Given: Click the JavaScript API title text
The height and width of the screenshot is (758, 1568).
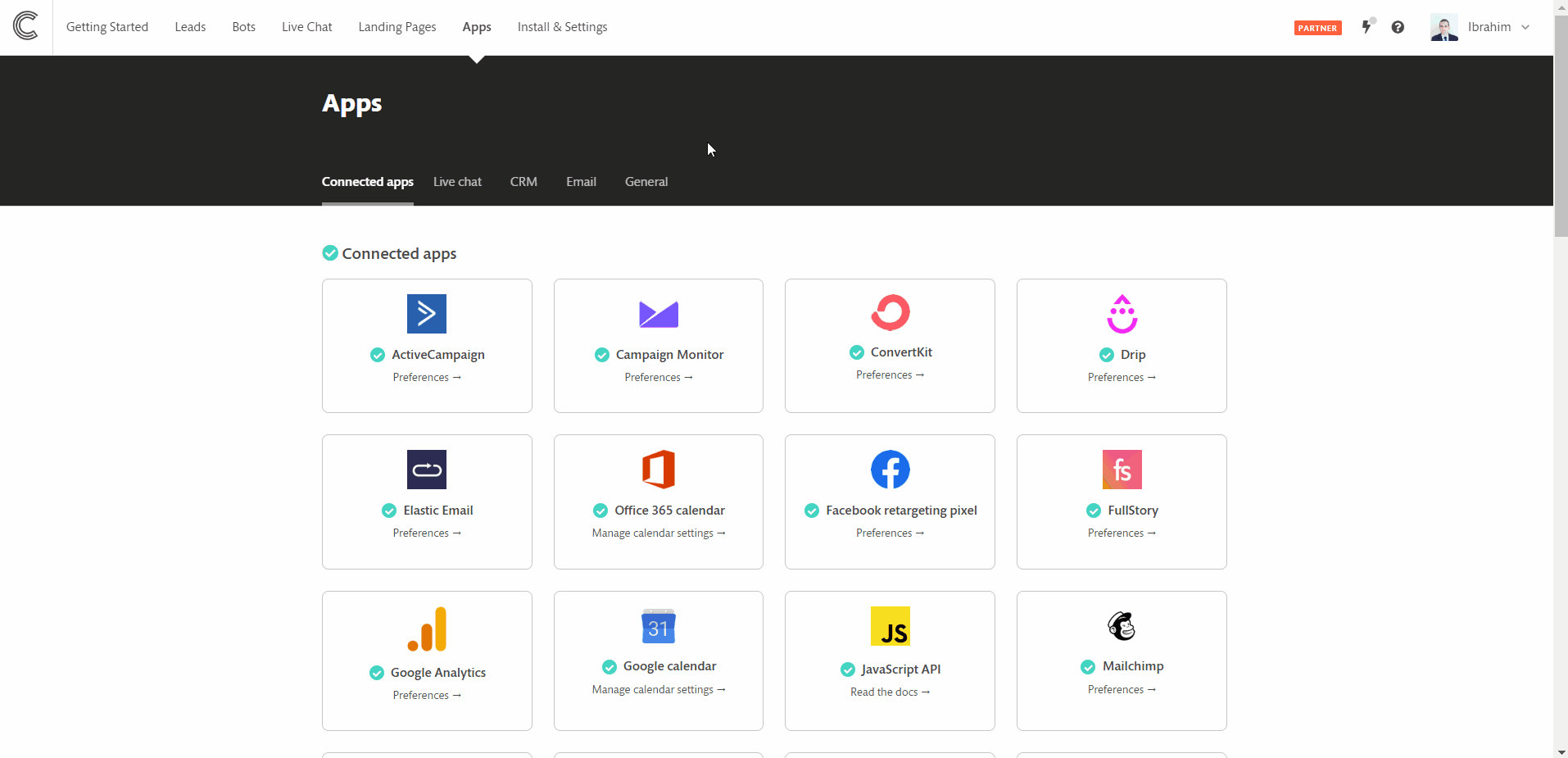Looking at the screenshot, I should 901,669.
